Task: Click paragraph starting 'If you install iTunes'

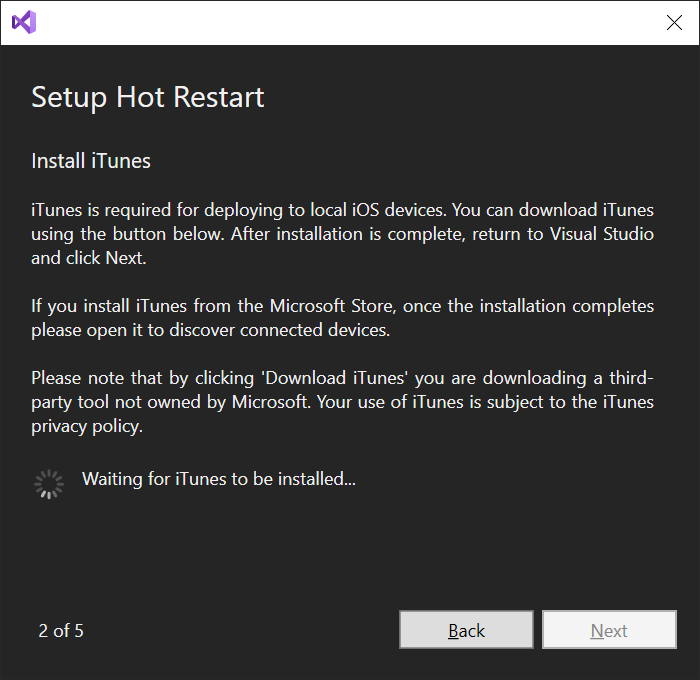Action: (x=342, y=318)
